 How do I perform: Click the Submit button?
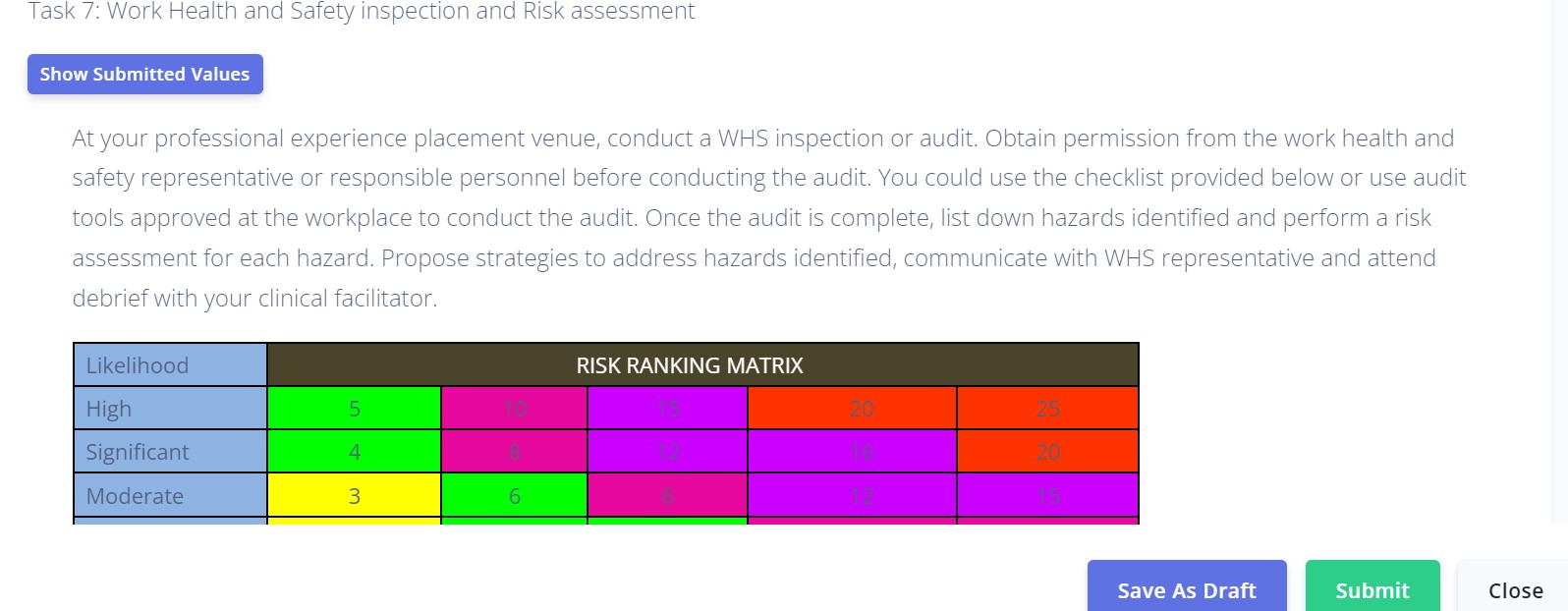pos(1372,589)
